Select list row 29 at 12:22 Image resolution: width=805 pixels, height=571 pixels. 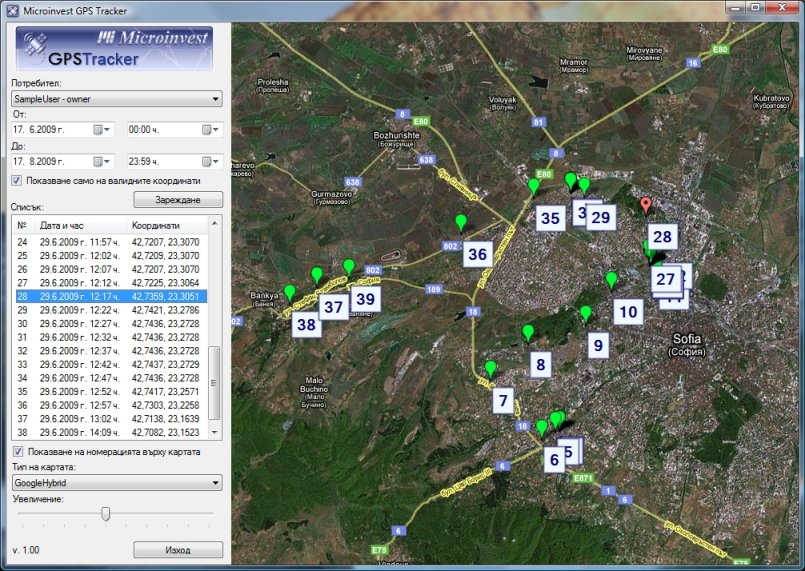[110, 310]
